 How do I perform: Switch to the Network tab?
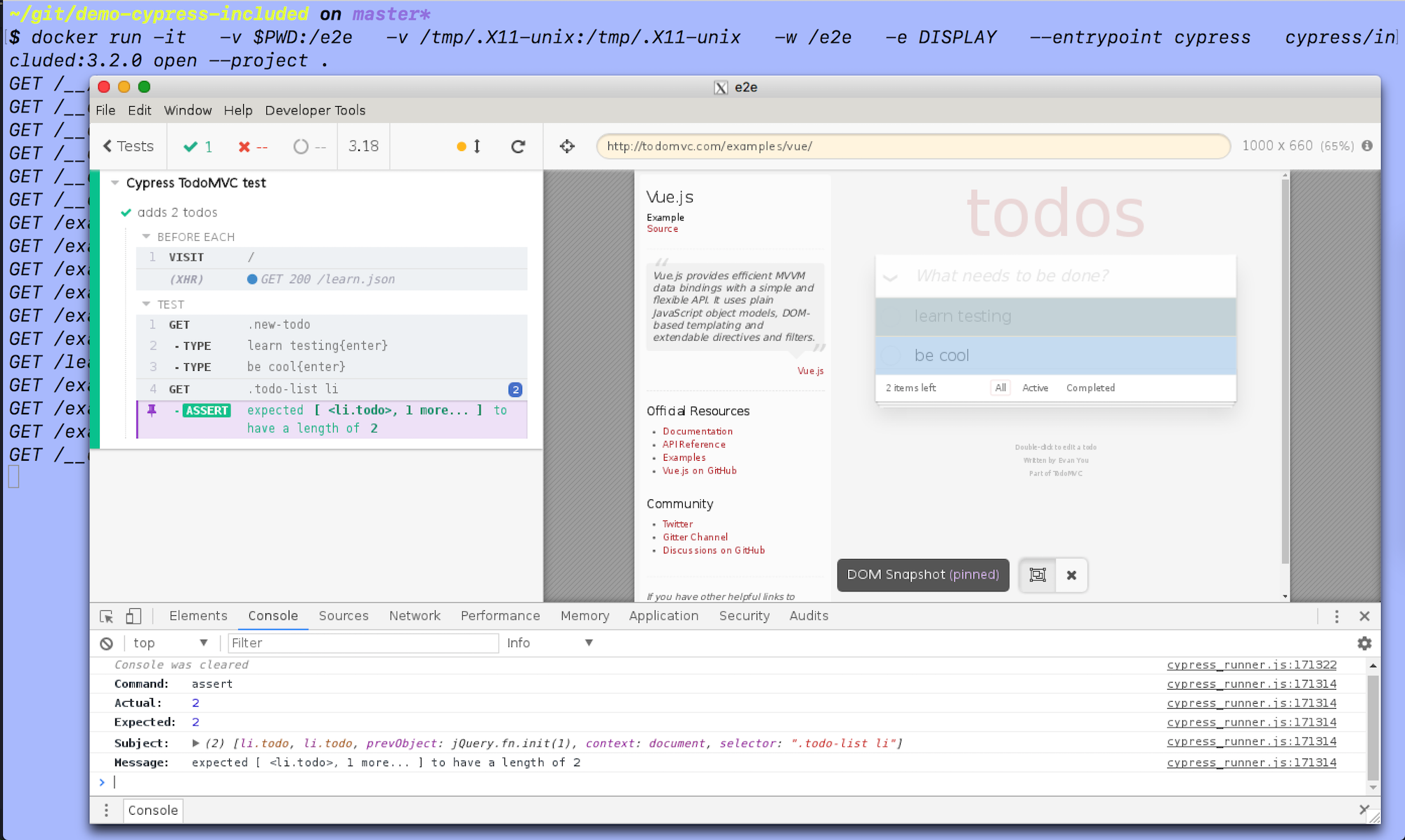point(414,616)
